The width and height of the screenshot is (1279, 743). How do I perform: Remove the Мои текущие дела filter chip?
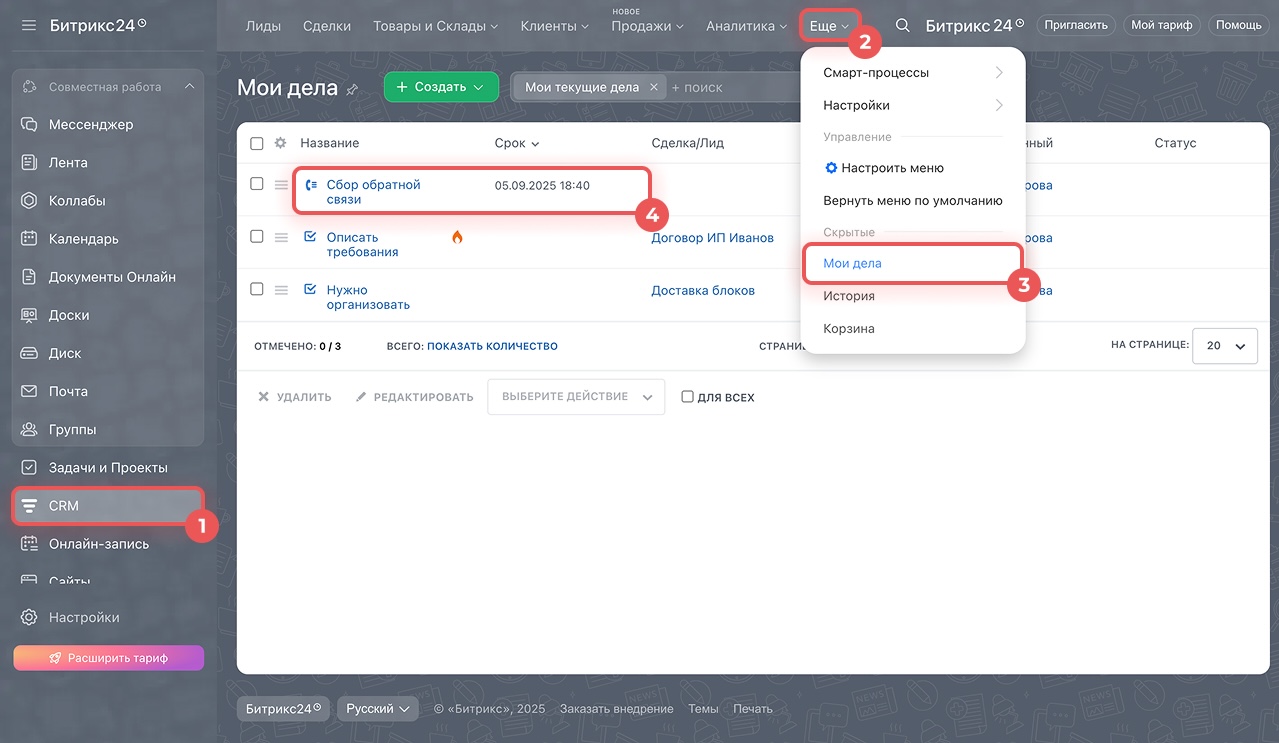point(654,87)
